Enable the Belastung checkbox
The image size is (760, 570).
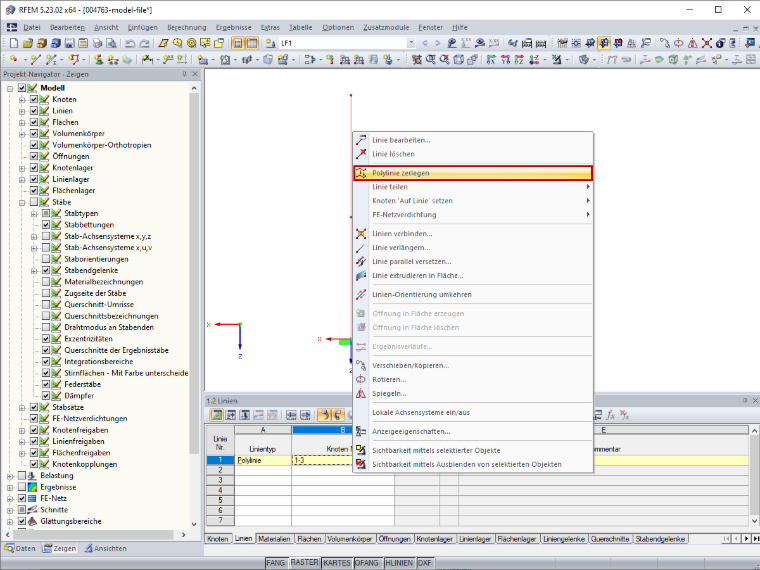[x=22, y=475]
